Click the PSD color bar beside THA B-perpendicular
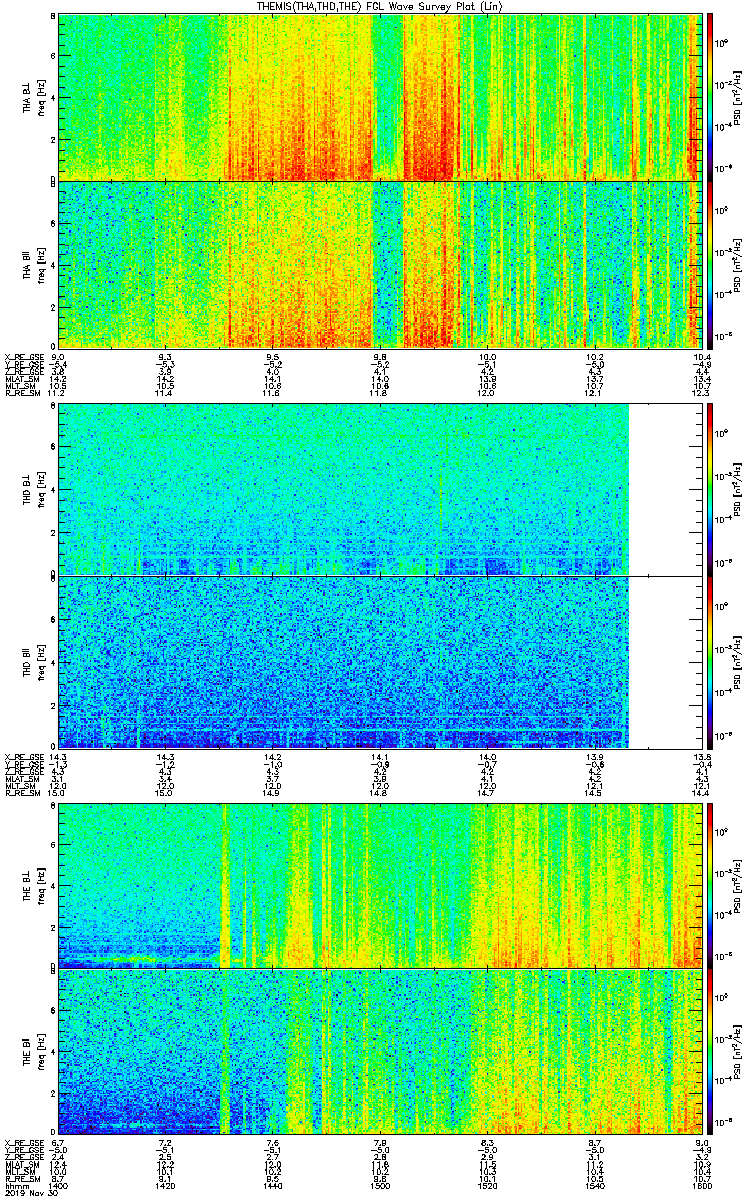Screen dimensions: 750x1200 click(x=710, y=96)
